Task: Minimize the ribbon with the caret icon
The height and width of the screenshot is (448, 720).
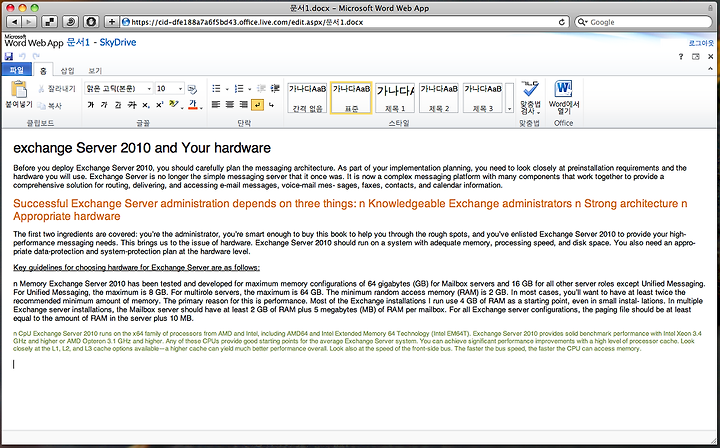Action: (710, 69)
